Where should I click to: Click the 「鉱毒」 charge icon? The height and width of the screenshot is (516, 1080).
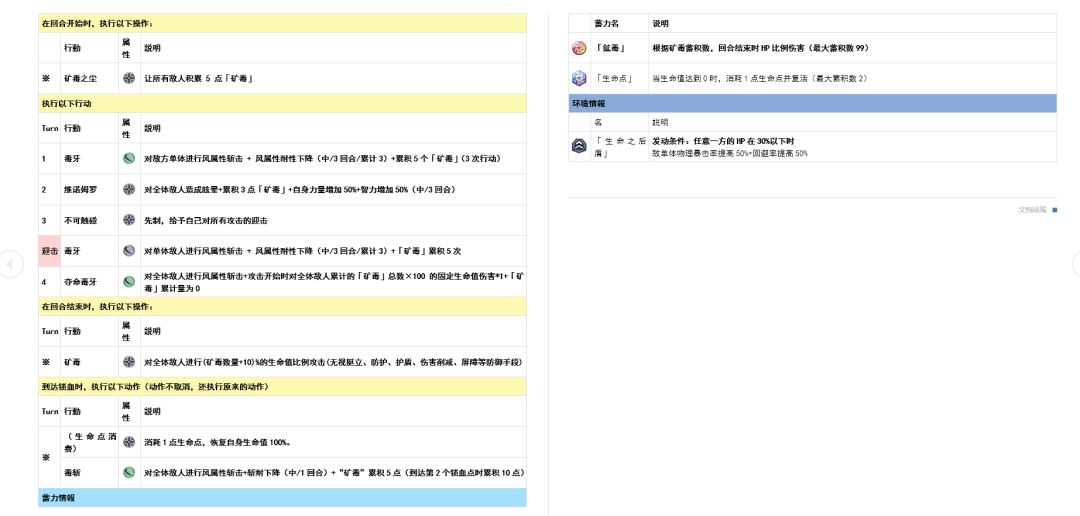click(579, 48)
